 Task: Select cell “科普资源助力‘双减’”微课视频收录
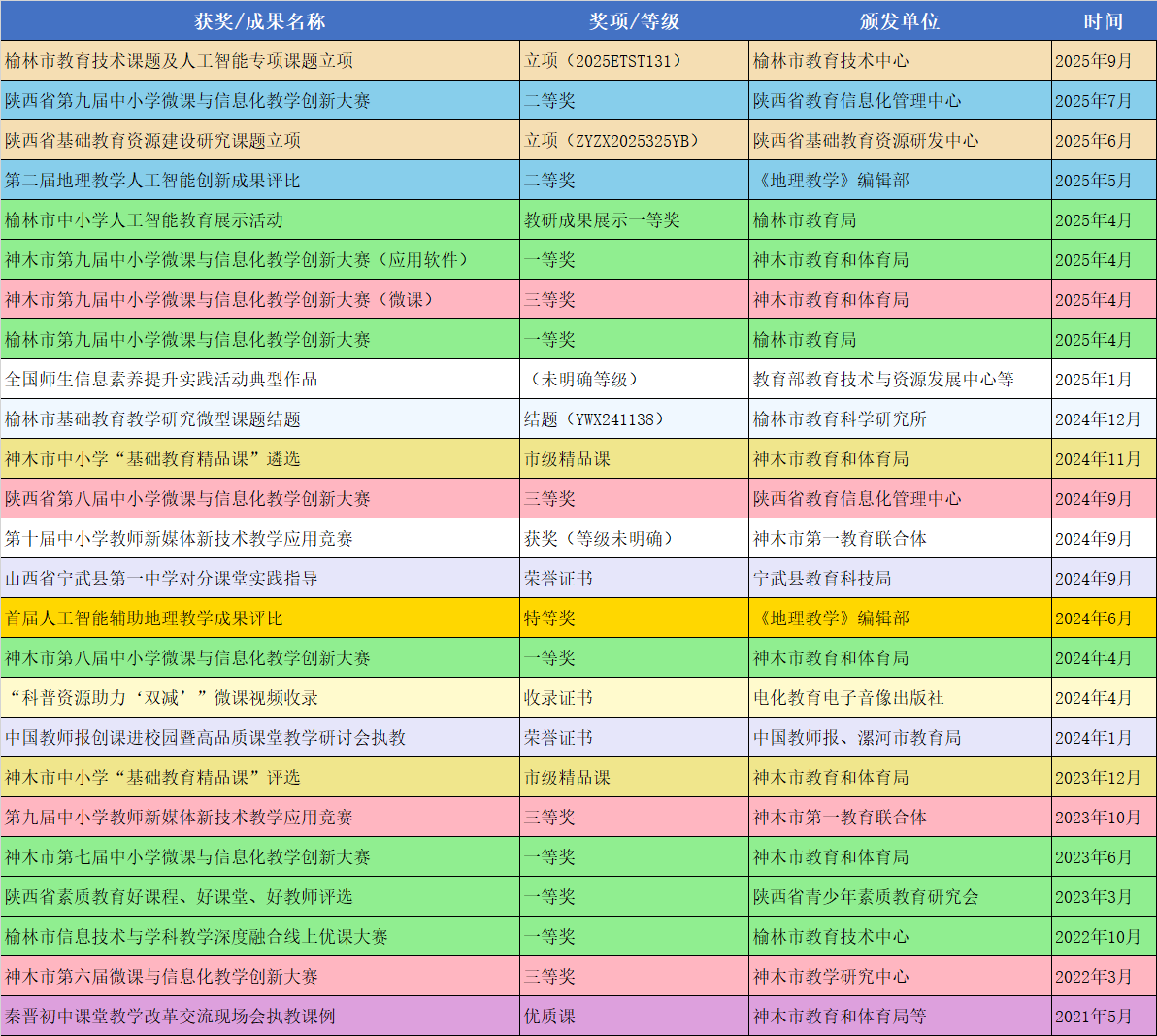pos(260,698)
